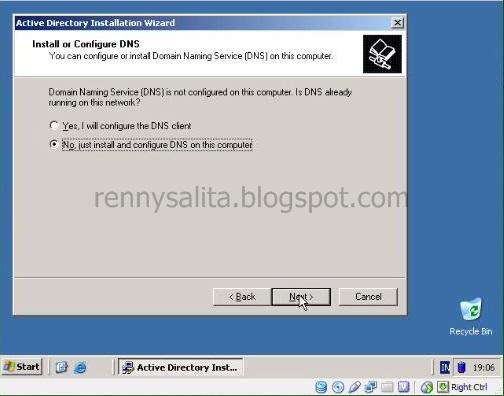Viewport: 504px width, 396px height.
Task: Click the 19:06 clock in system tray
Action: tap(483, 367)
